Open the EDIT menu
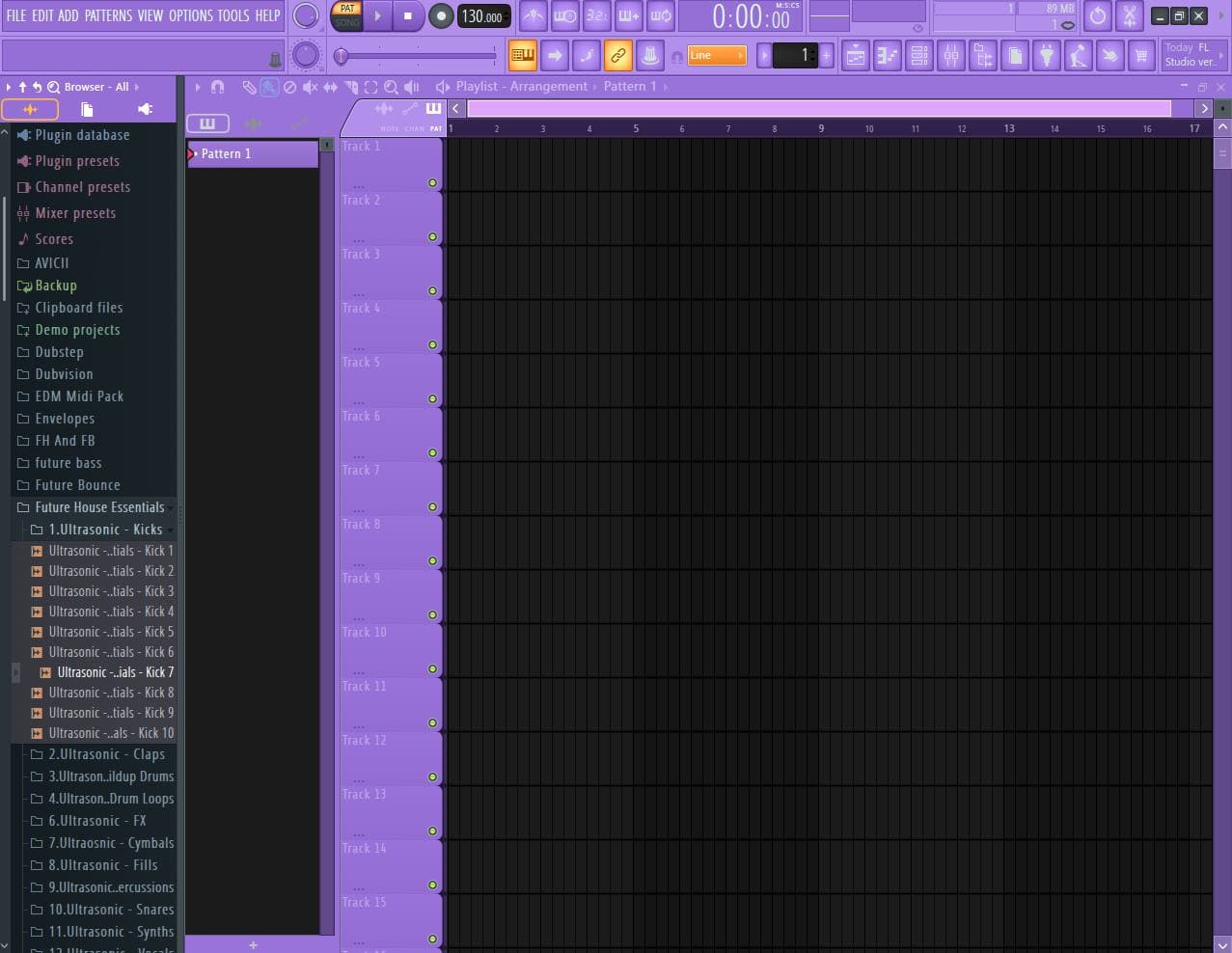The image size is (1232, 953). [x=42, y=15]
